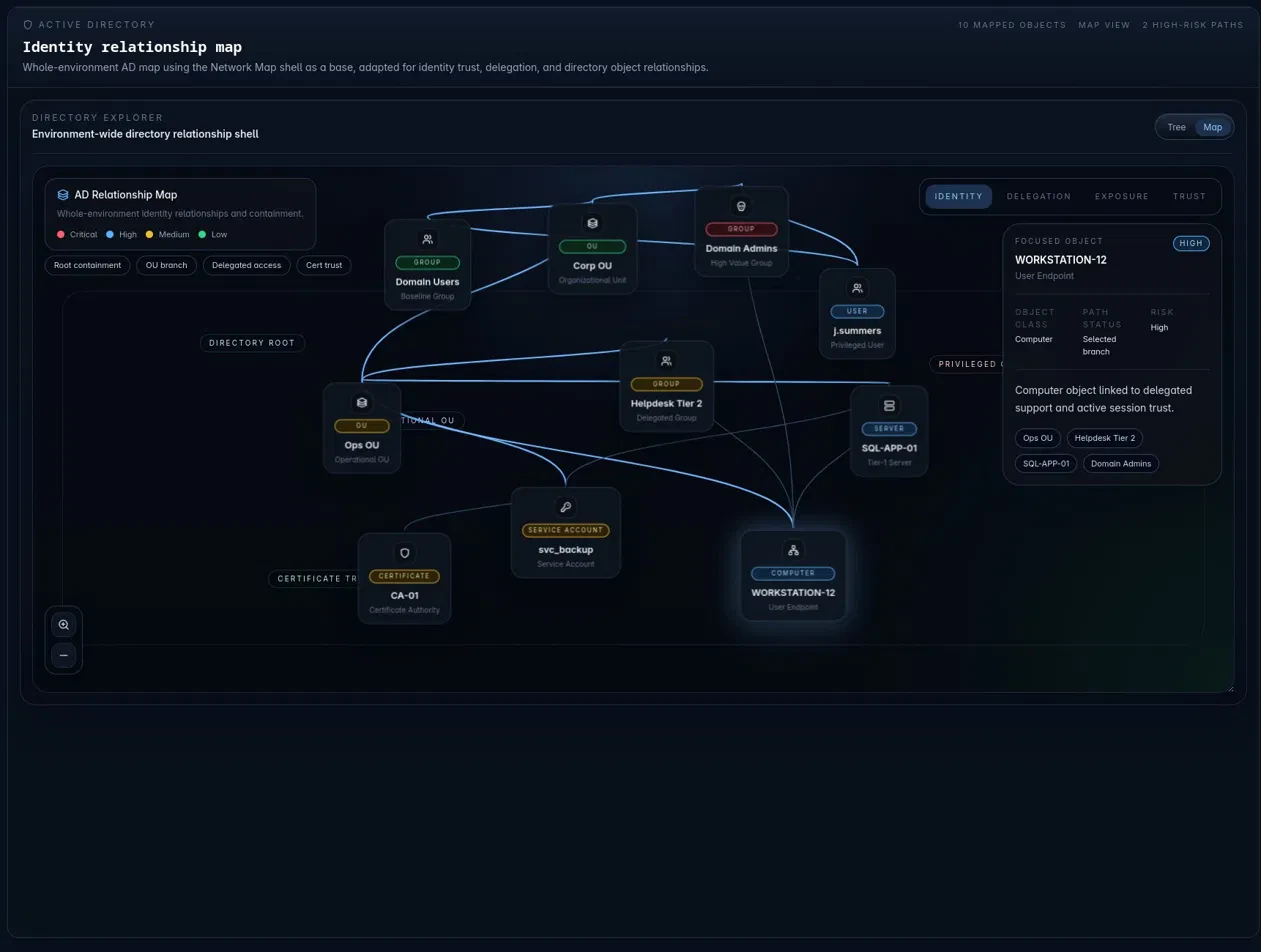Click the GROUP badge on Helpdesk Tier 2
This screenshot has height=952, width=1261.
pos(666,384)
